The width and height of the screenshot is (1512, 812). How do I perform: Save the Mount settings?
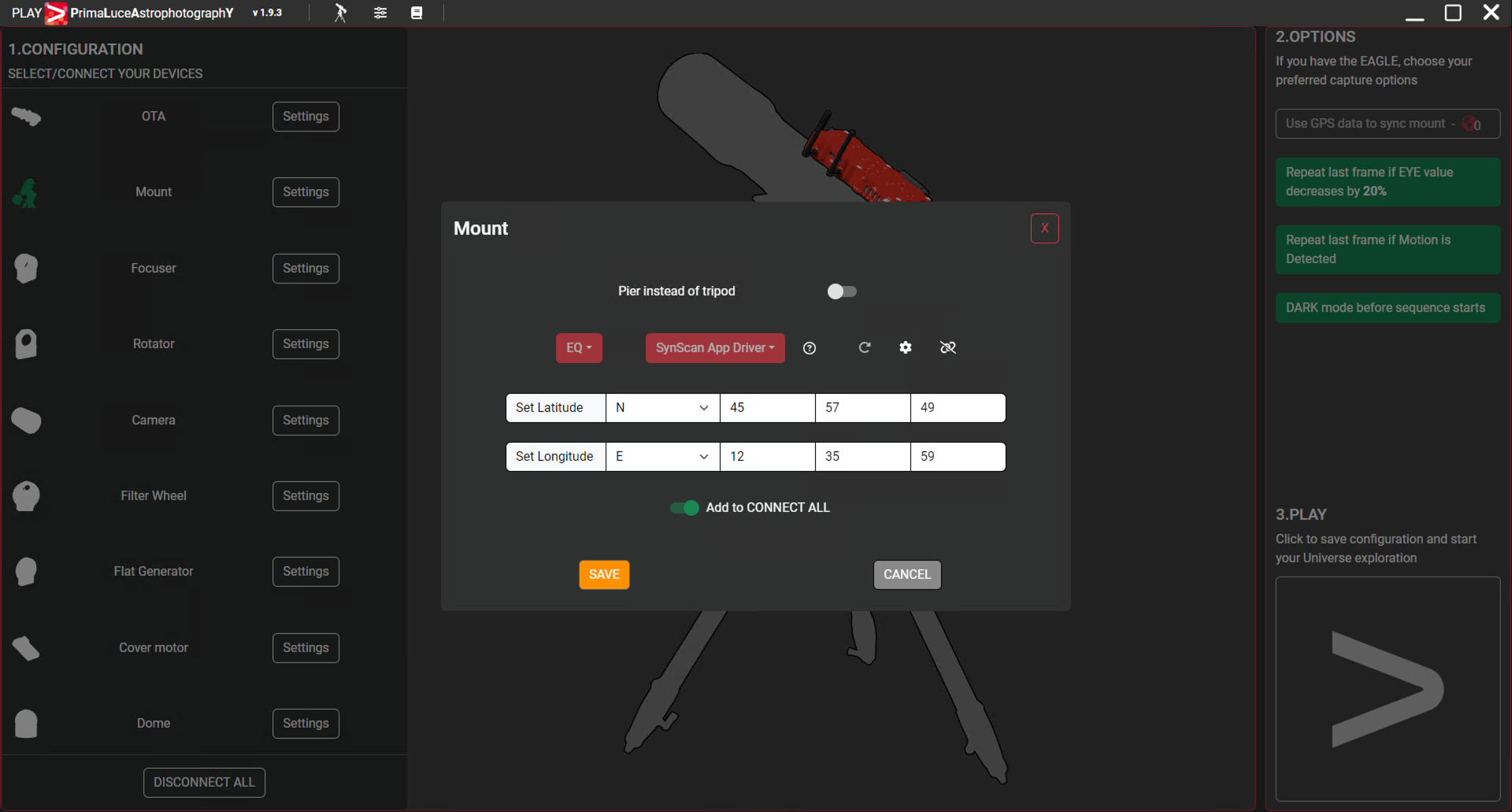point(604,575)
